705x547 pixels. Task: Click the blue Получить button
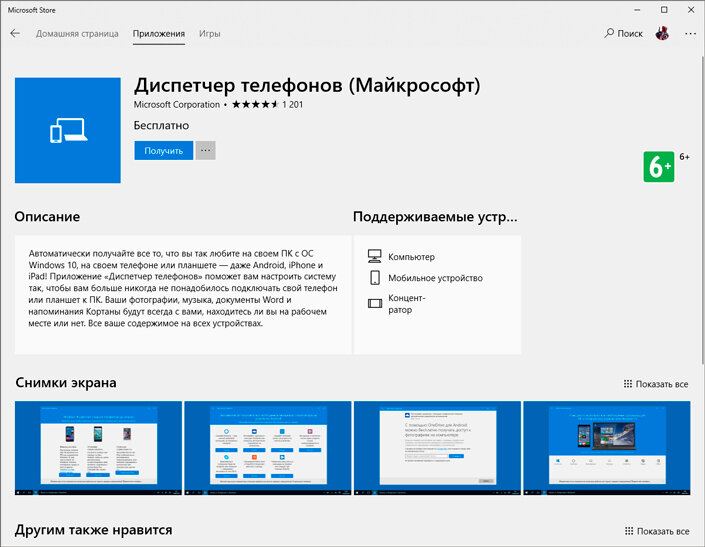[x=164, y=151]
